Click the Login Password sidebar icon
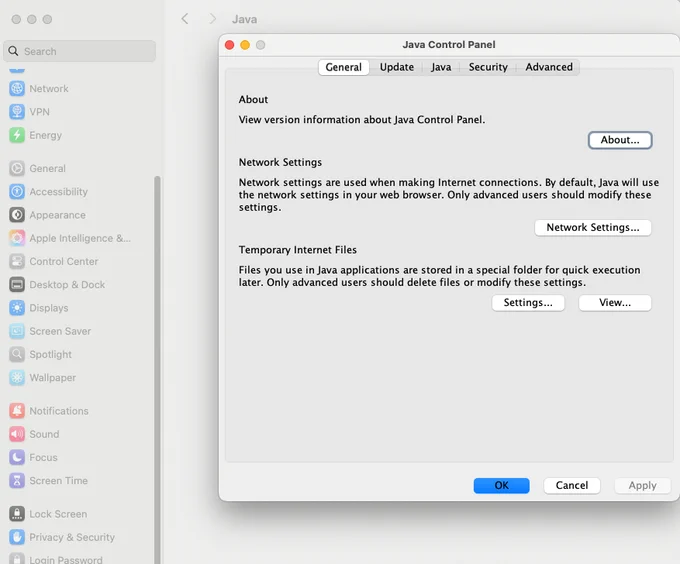Screen dimensions: 680x564 coord(17,558)
